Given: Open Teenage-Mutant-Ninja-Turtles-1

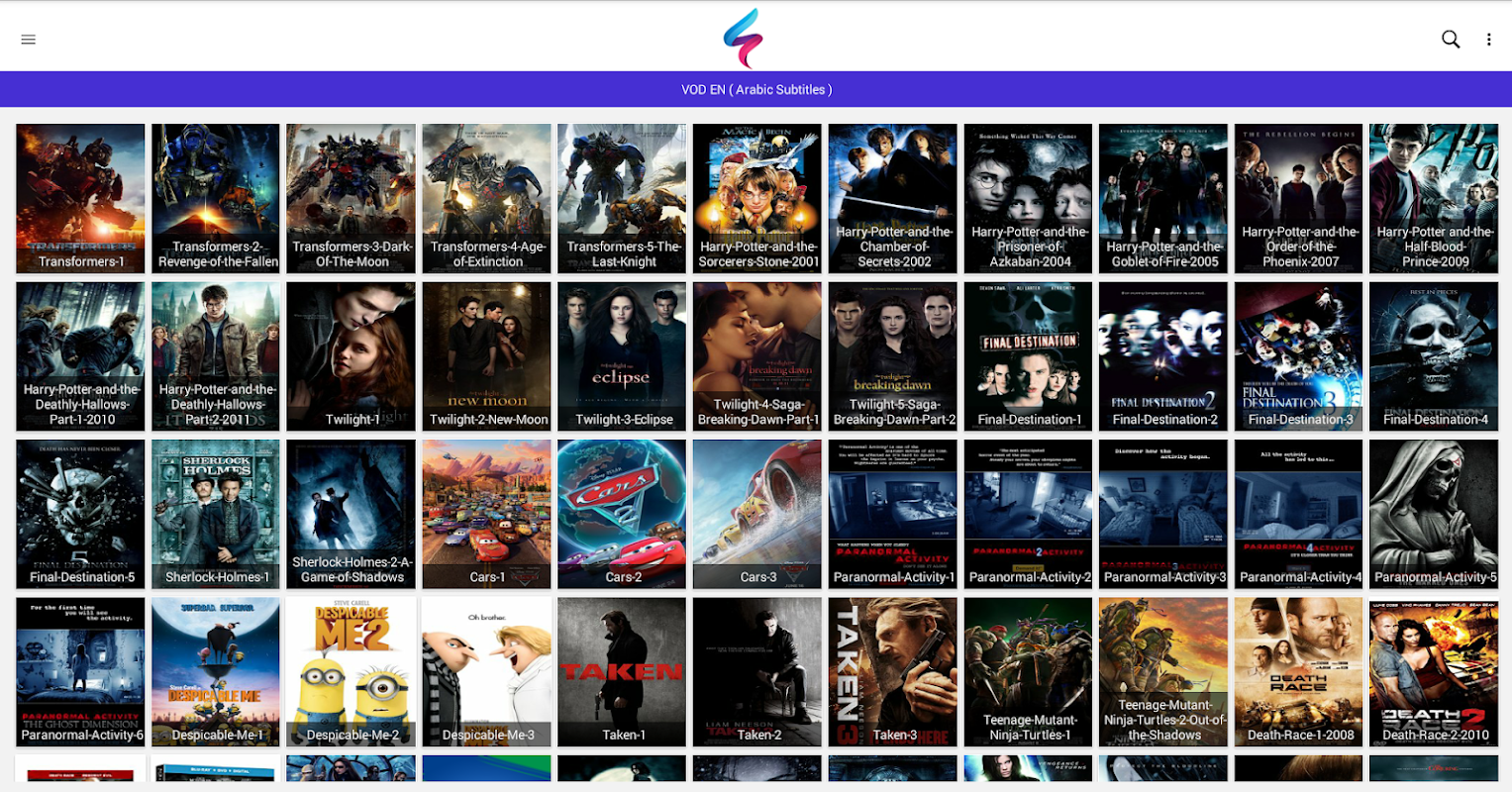Looking at the screenshot, I should coord(1028,671).
